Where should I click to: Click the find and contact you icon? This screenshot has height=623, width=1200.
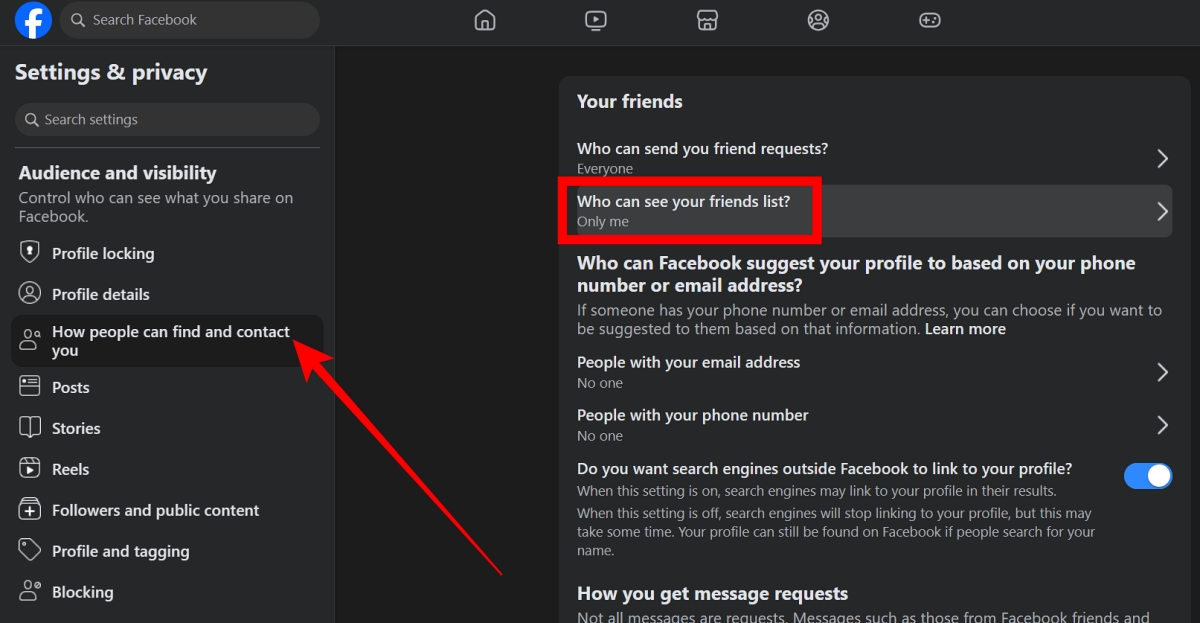click(x=30, y=341)
